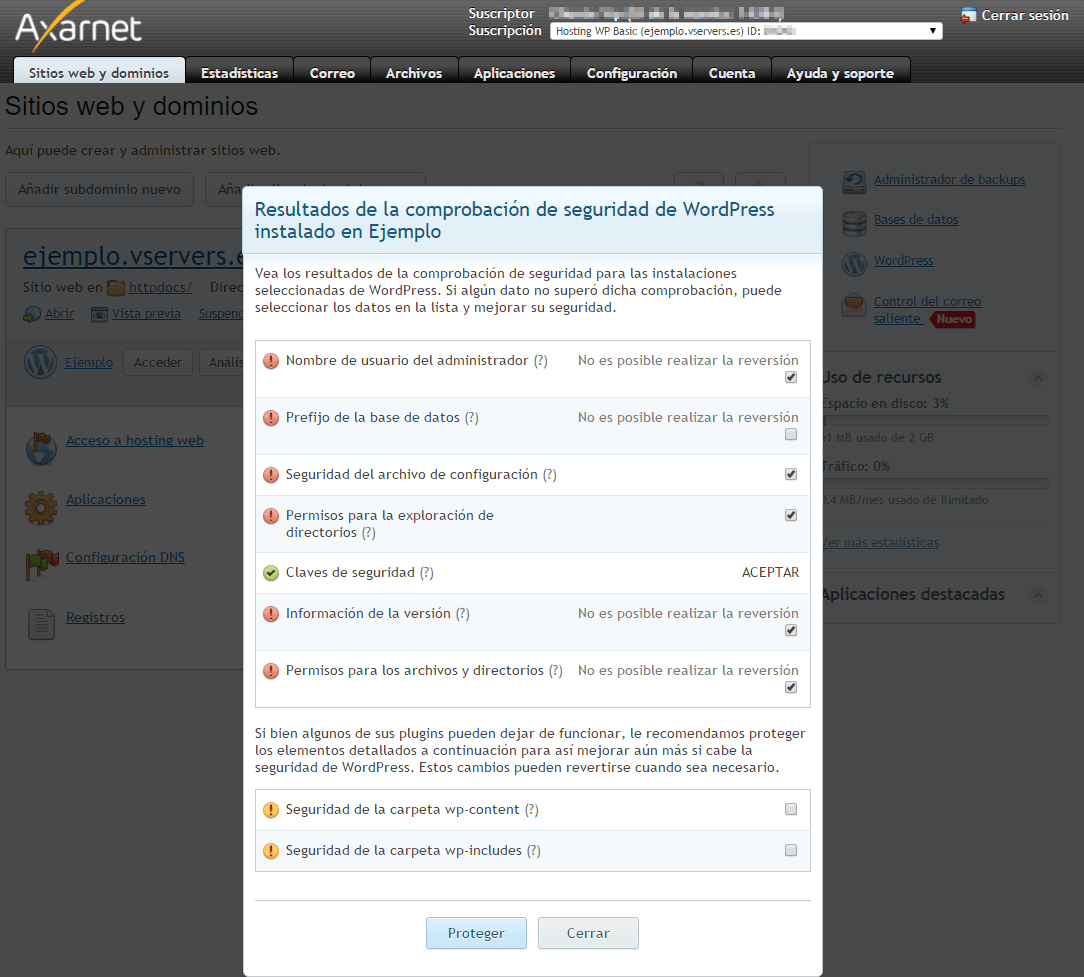The image size is (1084, 977).
Task: Uncheck Información de la versión checkbox
Action: [791, 631]
